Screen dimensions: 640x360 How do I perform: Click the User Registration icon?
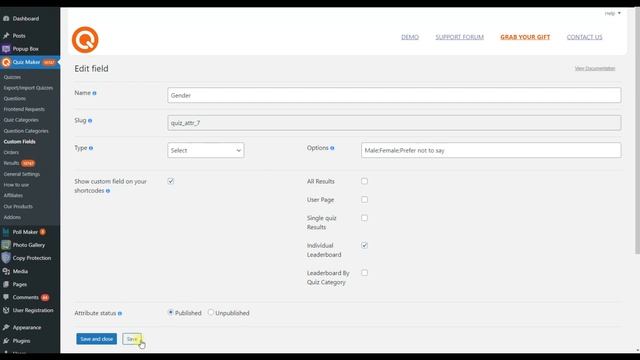pos(6,311)
